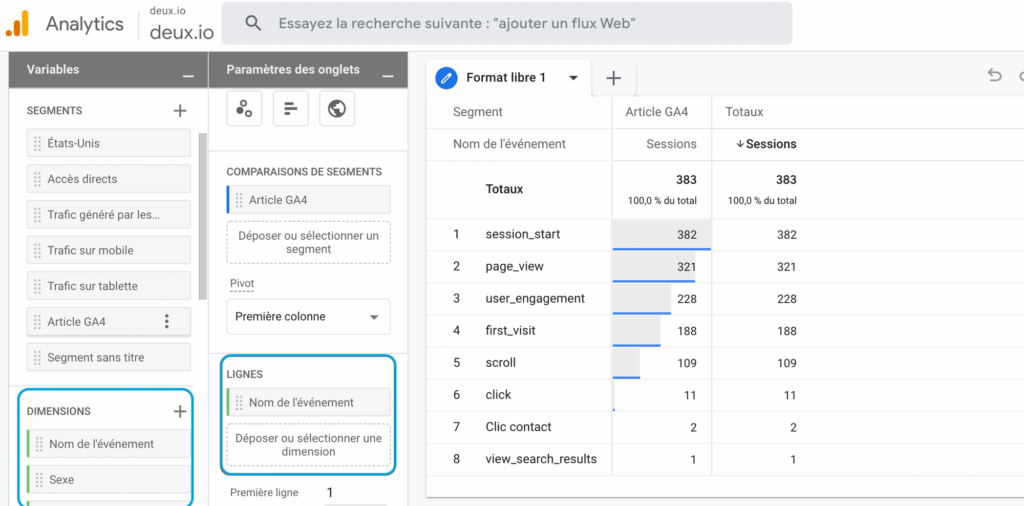Open Article GA4 segment three-dot menu
Viewport: 1024px width, 506px height.
[x=167, y=321]
